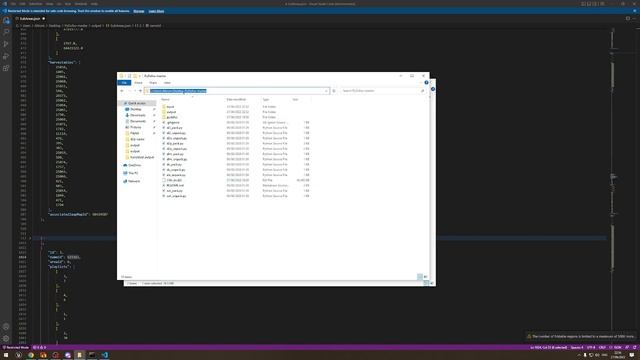Open the File menu in VS Code
Screen dimensions: 640x360
click(14, 4)
